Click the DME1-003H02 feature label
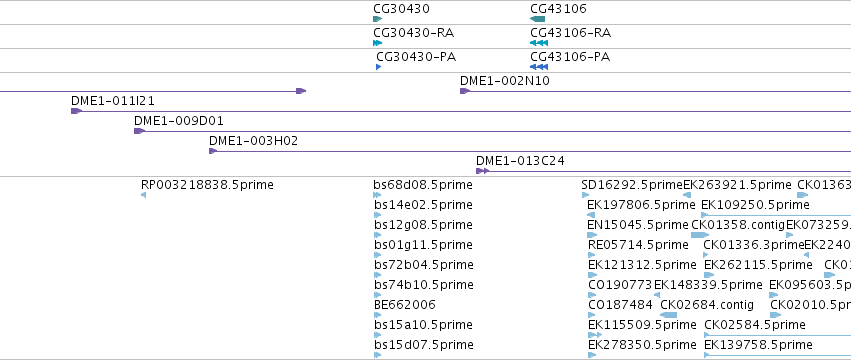 point(253,141)
